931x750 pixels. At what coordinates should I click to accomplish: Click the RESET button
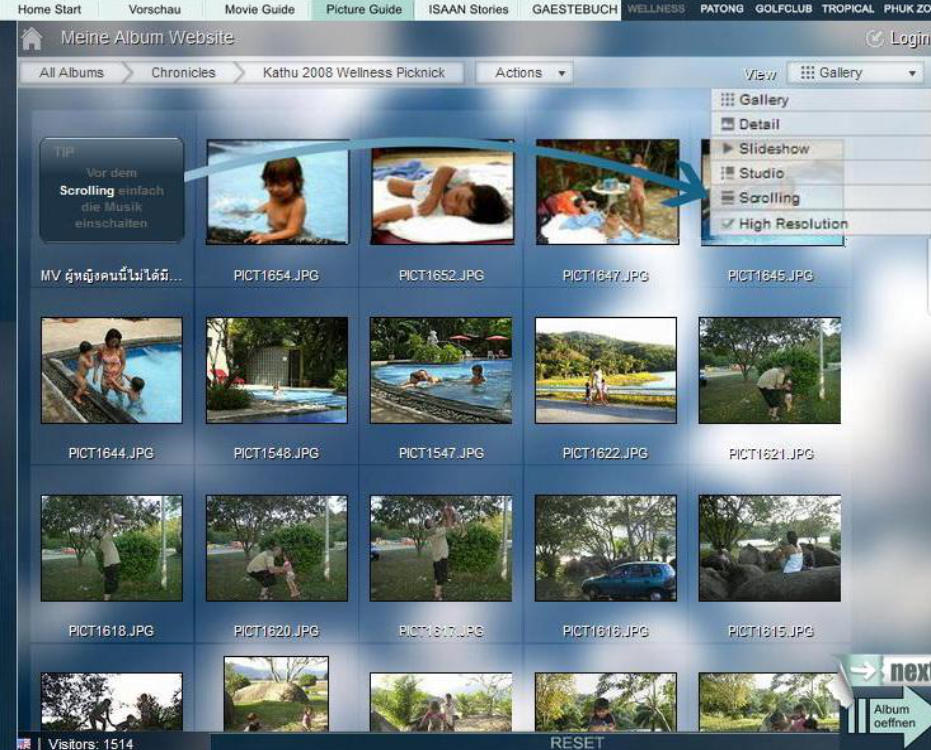(577, 743)
